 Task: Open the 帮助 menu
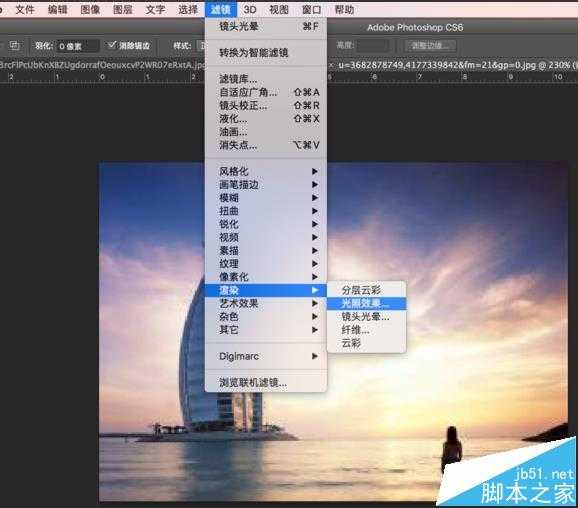click(344, 9)
